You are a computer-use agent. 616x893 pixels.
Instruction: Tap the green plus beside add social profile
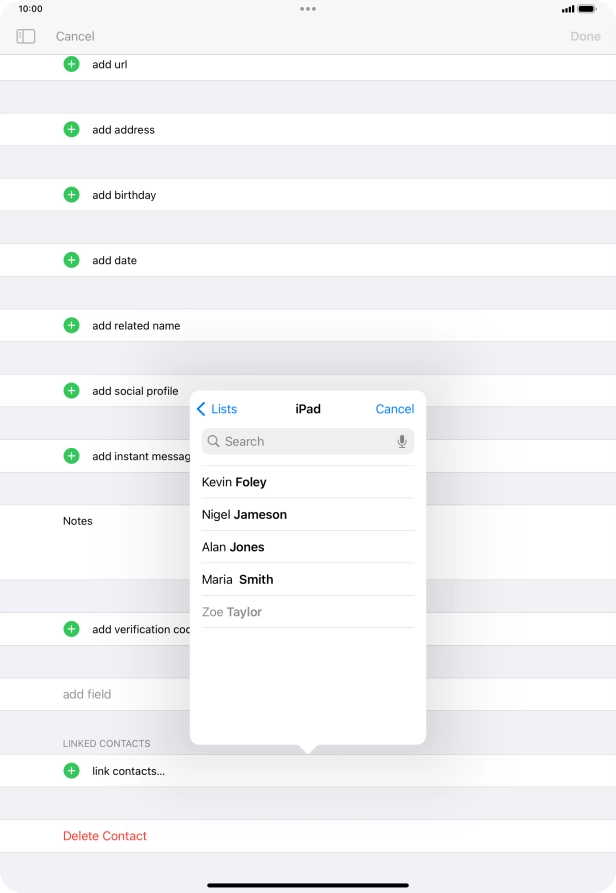pos(71,391)
